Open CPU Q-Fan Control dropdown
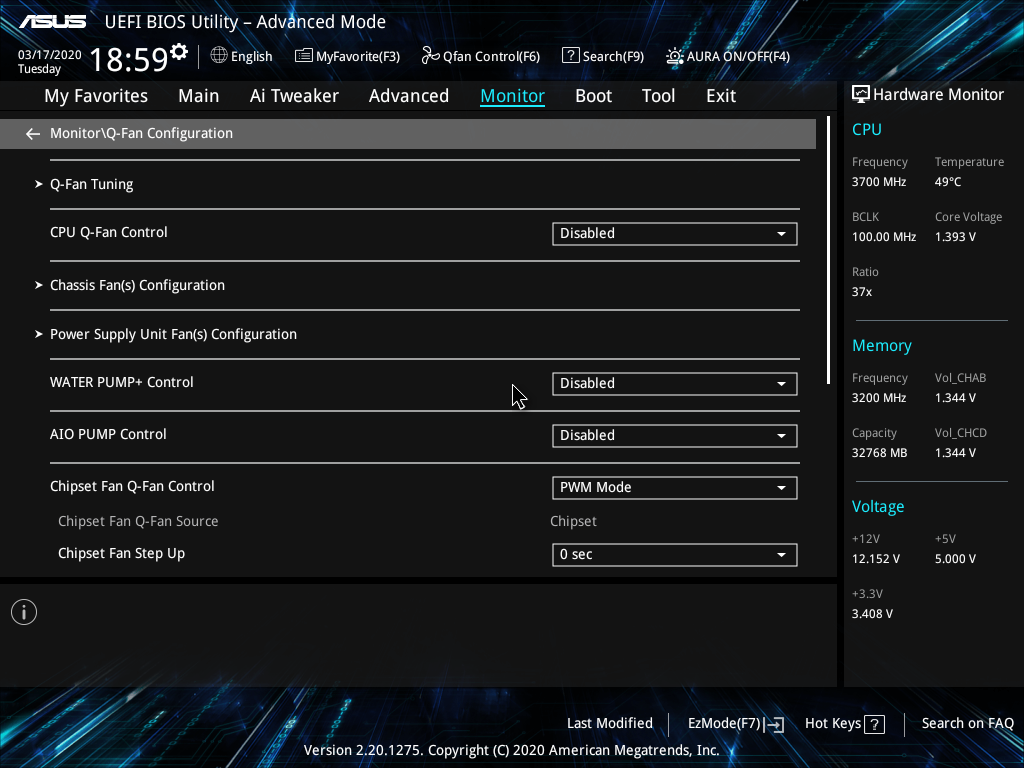This screenshot has height=768, width=1024. (x=675, y=234)
